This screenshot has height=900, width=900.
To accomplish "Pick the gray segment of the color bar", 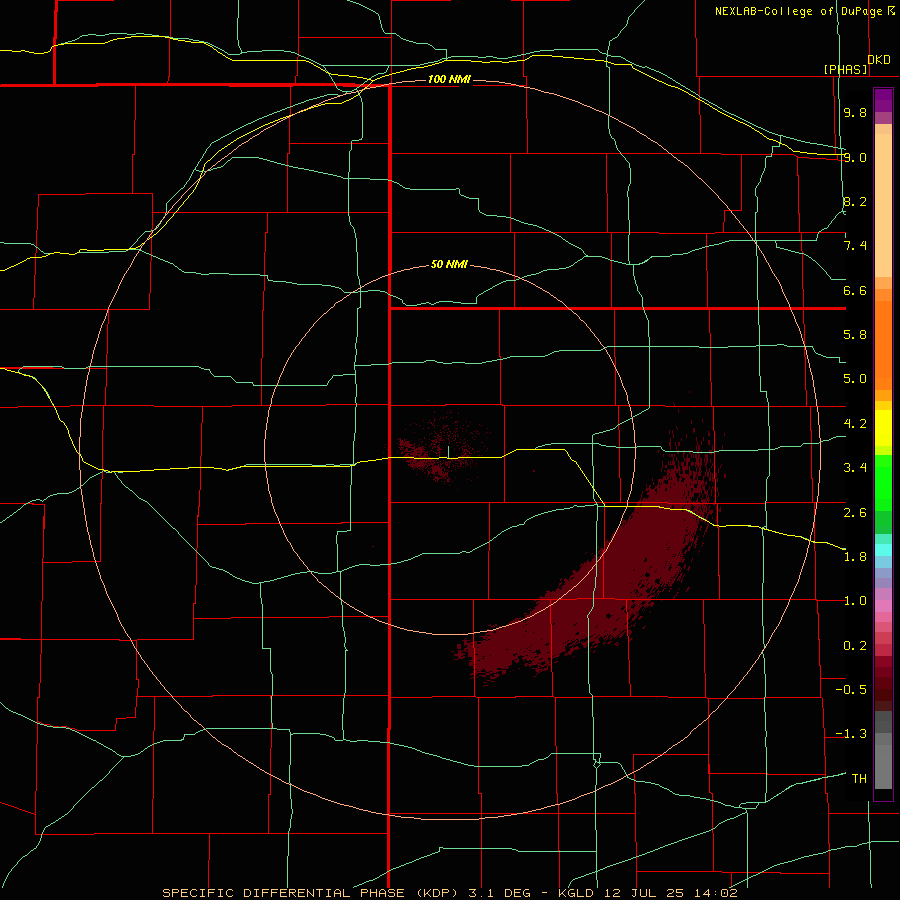I will 883,750.
